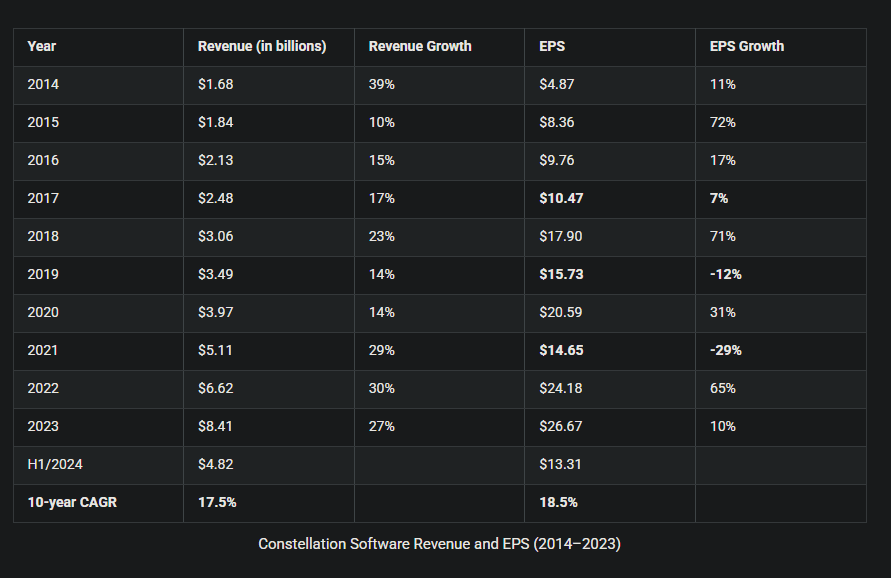Image resolution: width=891 pixels, height=578 pixels.
Task: Select the -29% EPS growth cell
Action: click(x=725, y=350)
